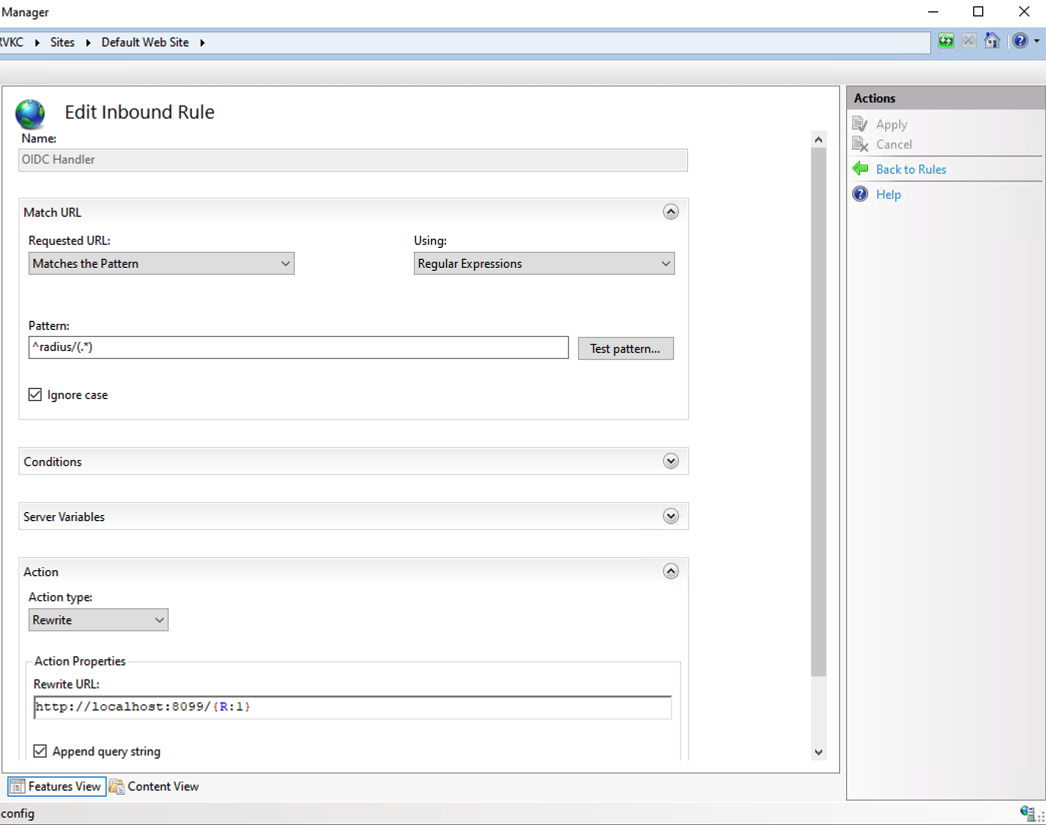1046x825 pixels.
Task: Open Help link in Actions pane
Action: (888, 195)
